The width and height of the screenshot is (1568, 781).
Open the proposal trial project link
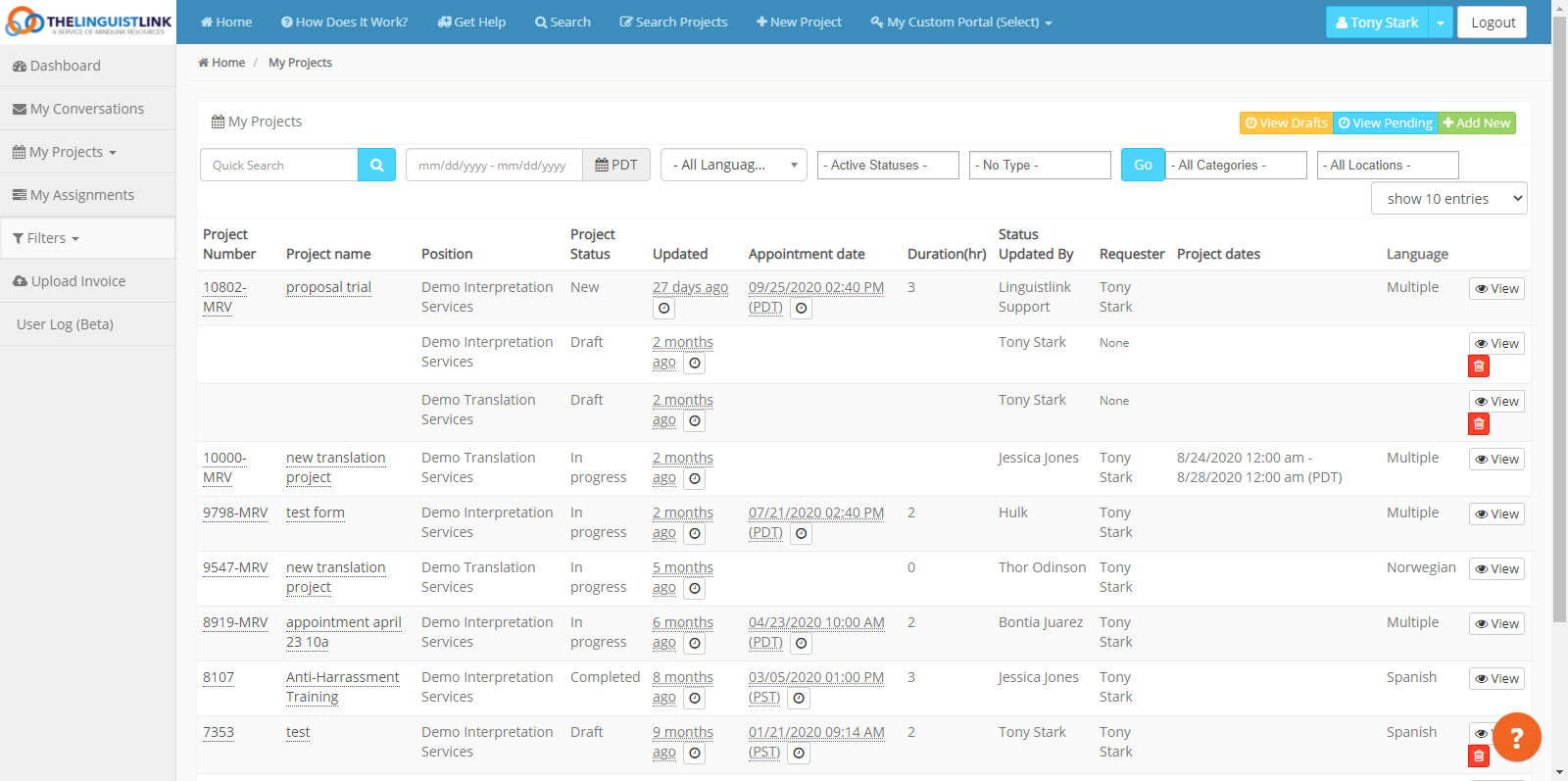click(328, 287)
